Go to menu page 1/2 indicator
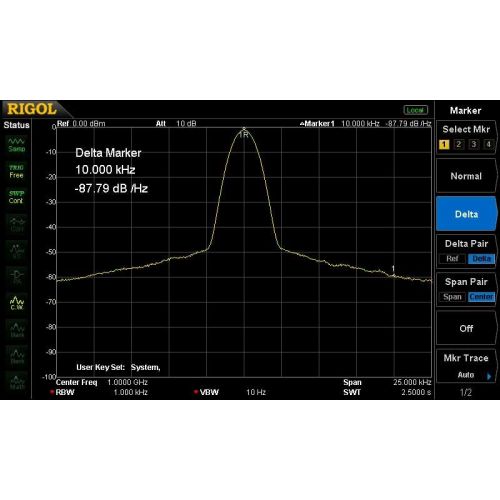The height and width of the screenshot is (500, 500). click(466, 392)
